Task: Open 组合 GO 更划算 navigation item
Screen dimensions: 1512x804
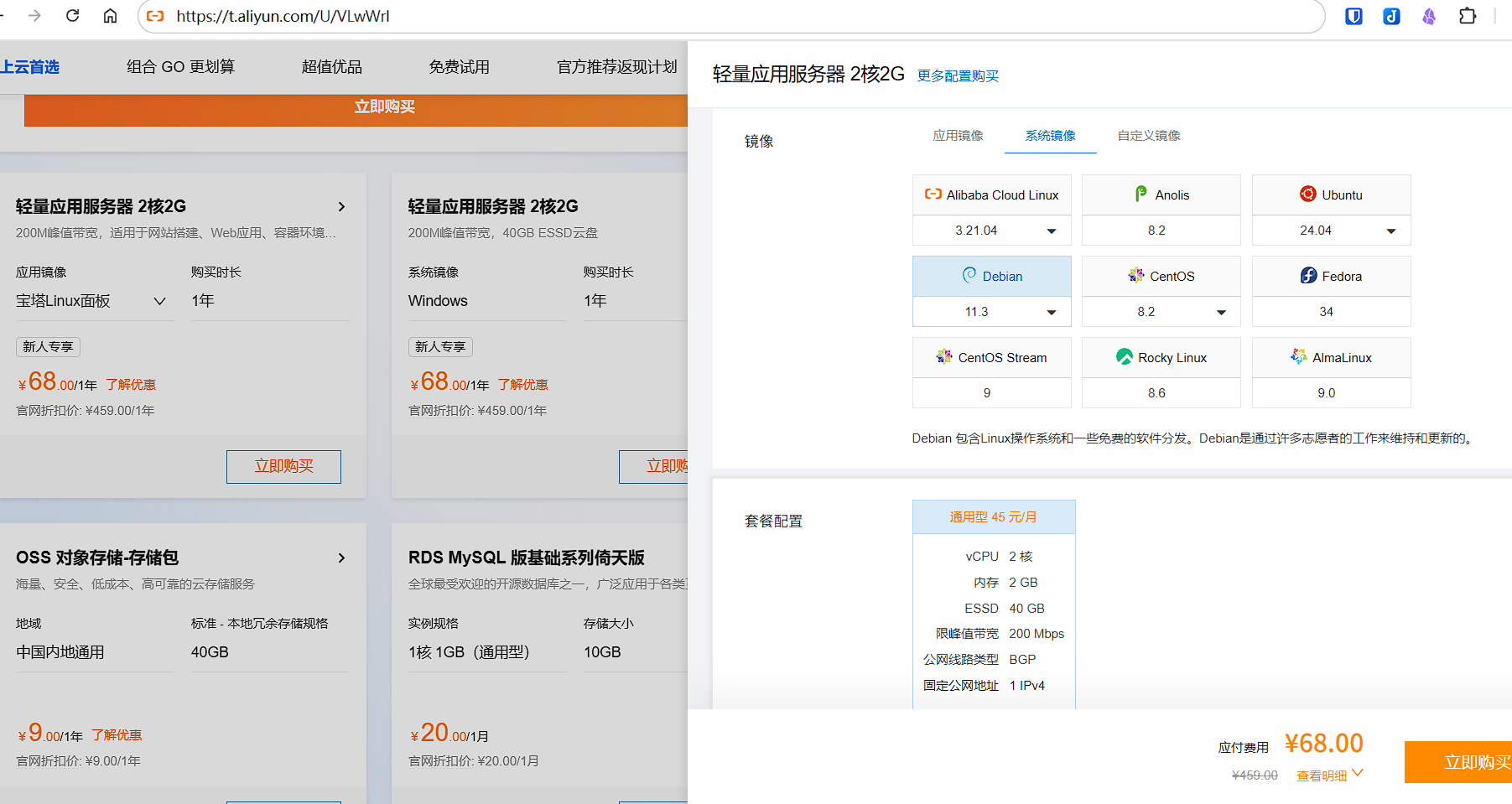Action: click(180, 67)
